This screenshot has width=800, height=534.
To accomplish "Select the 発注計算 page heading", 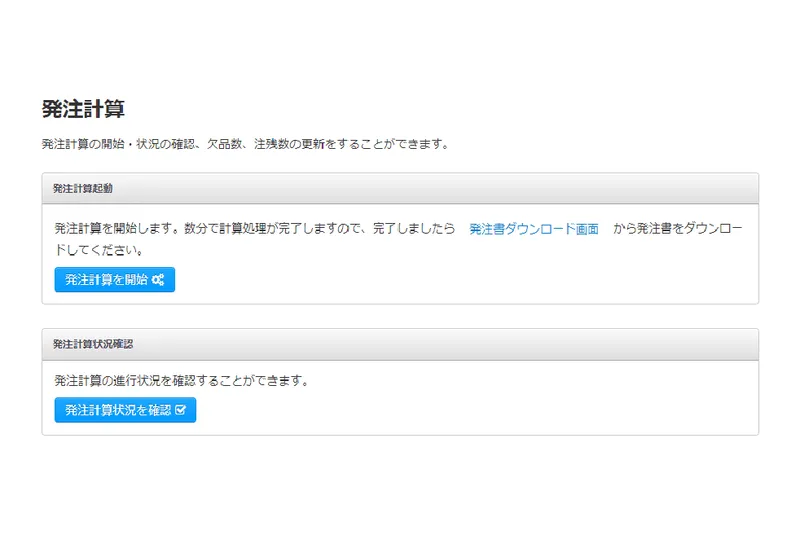I will pos(83,109).
